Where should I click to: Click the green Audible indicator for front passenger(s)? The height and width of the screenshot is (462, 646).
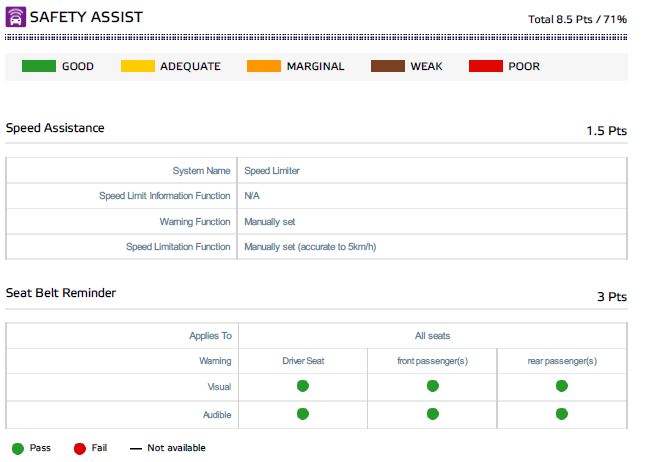pos(432,413)
